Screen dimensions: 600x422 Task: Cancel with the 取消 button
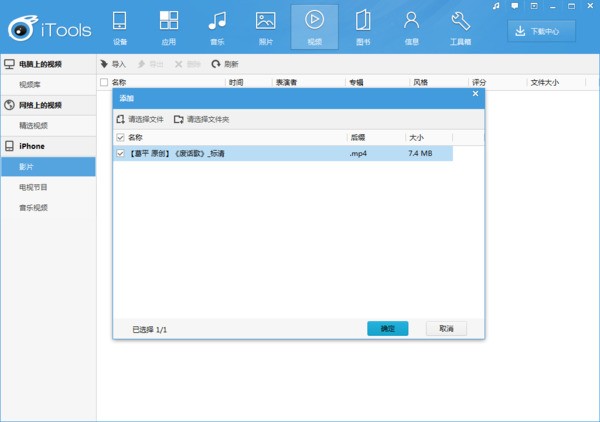pyautogui.click(x=446, y=328)
